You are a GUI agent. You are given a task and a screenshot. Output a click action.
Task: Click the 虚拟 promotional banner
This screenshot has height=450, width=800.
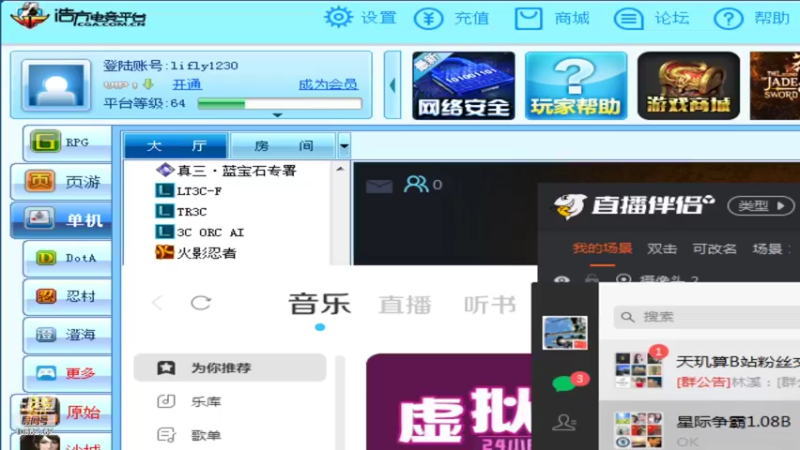[449, 402]
